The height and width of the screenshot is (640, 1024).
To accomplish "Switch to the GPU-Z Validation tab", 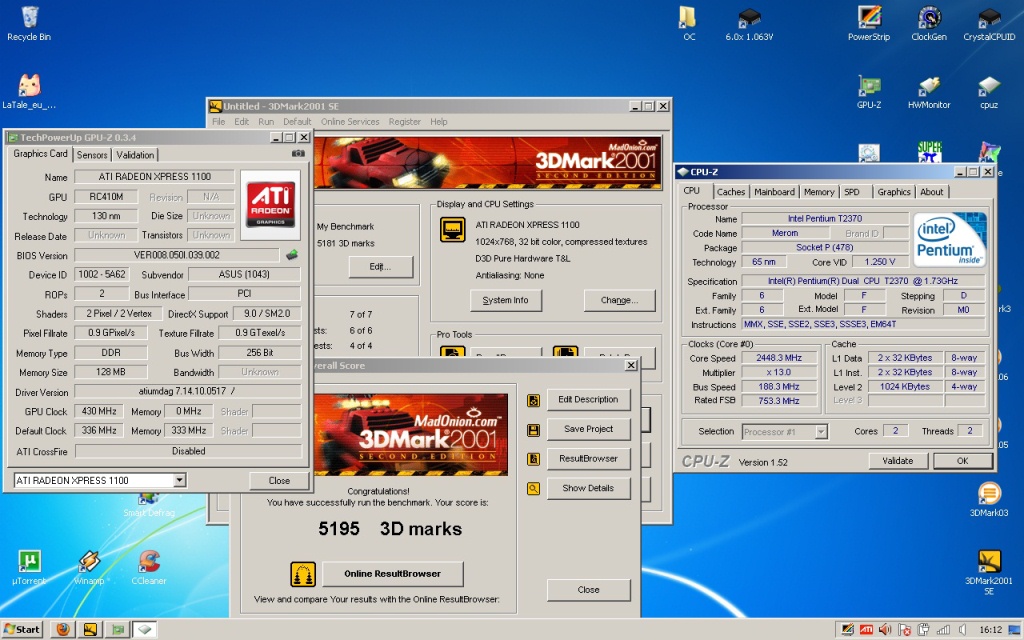I will pyautogui.click(x=135, y=155).
